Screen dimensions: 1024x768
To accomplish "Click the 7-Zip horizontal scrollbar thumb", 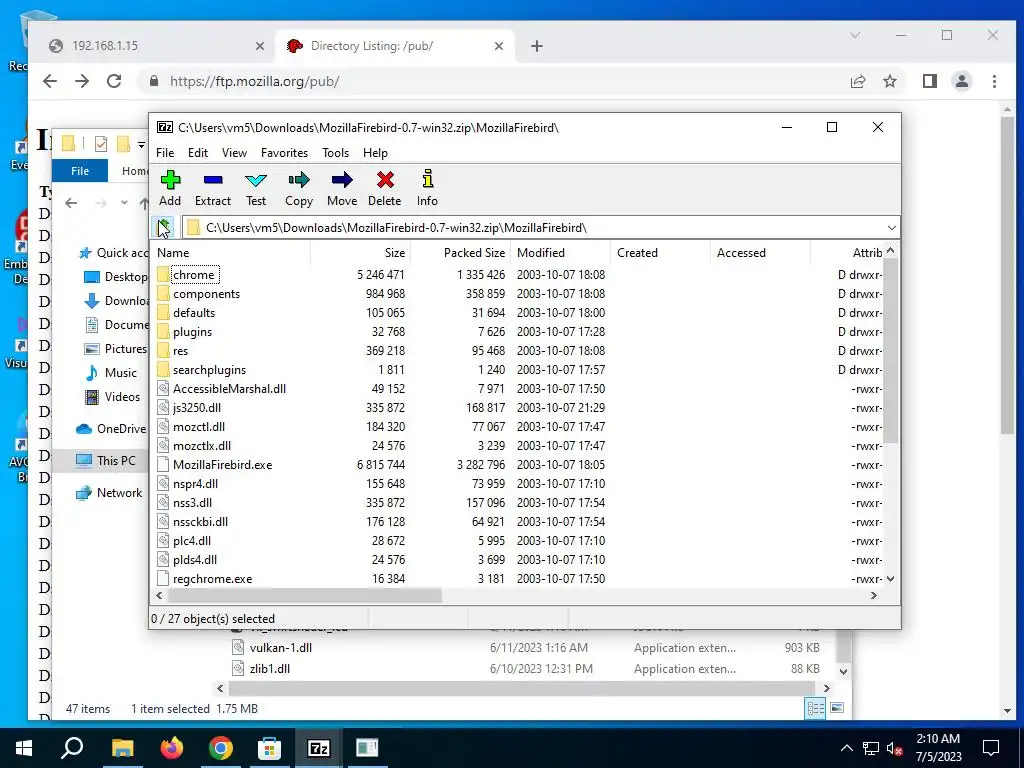I will tap(305, 596).
